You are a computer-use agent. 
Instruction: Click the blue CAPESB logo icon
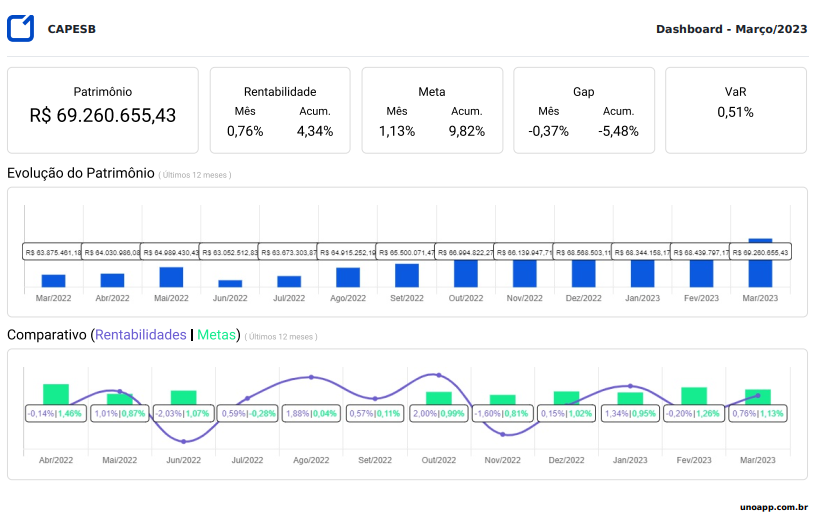(x=21, y=29)
